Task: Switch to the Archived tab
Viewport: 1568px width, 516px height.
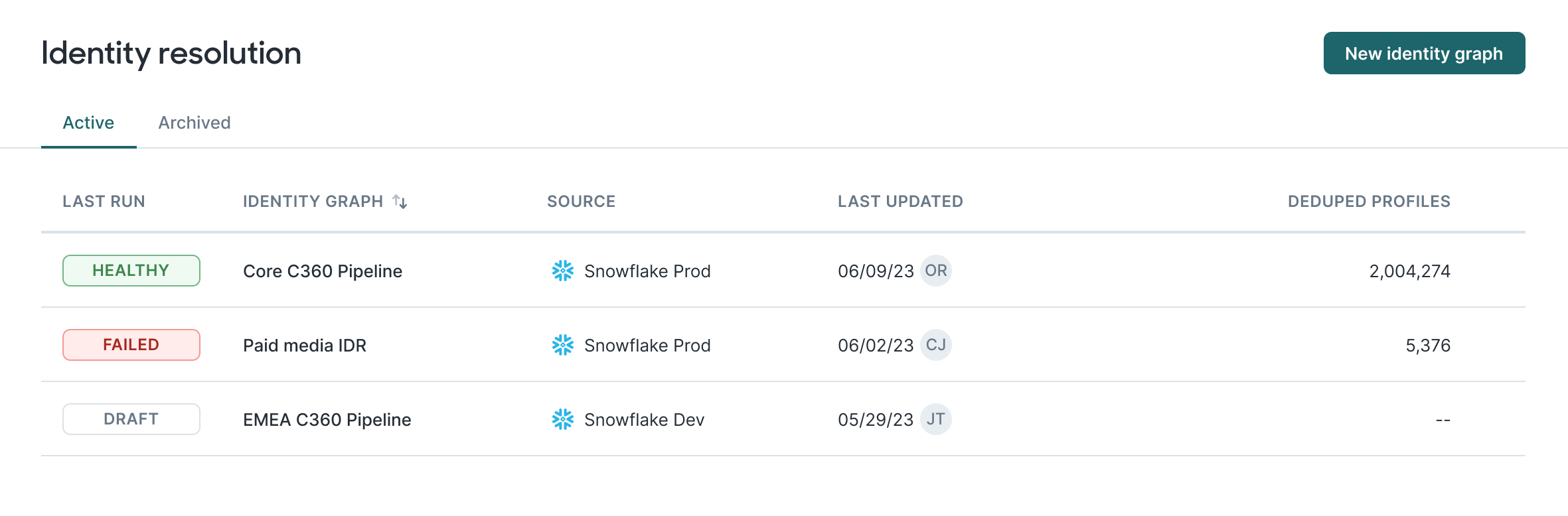Action: tap(195, 123)
